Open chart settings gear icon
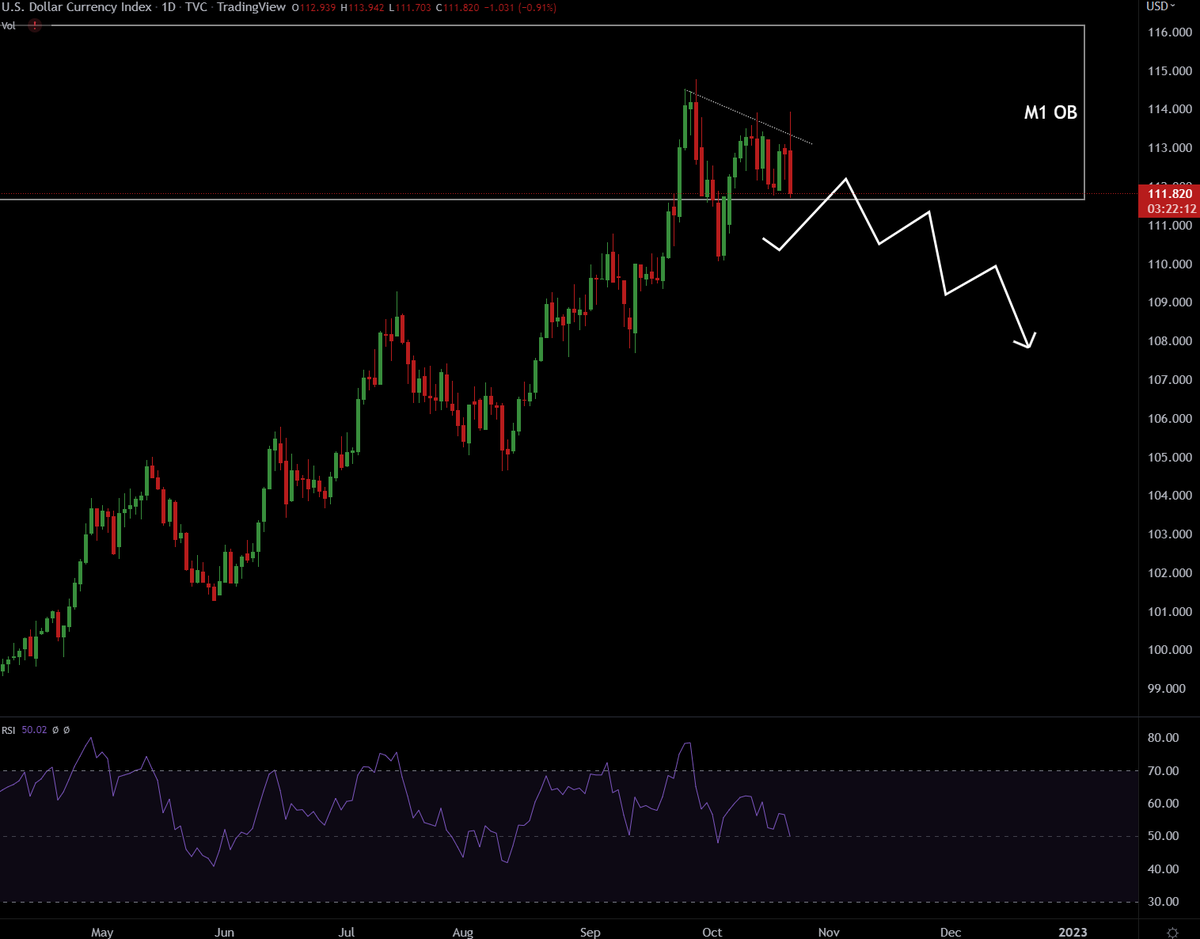Viewport: 1200px width, 939px height. click(x=1170, y=931)
